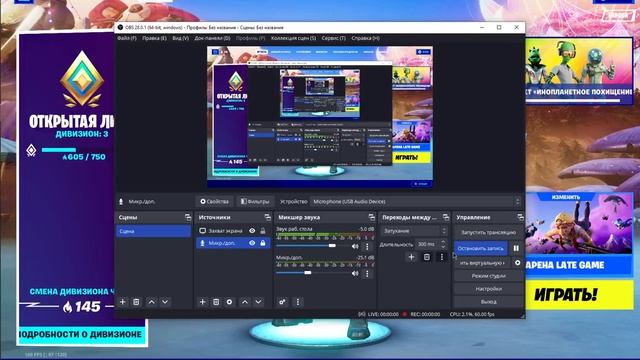Select the Сцена item in scenes list
This screenshot has width=640, height=360.
tap(153, 231)
